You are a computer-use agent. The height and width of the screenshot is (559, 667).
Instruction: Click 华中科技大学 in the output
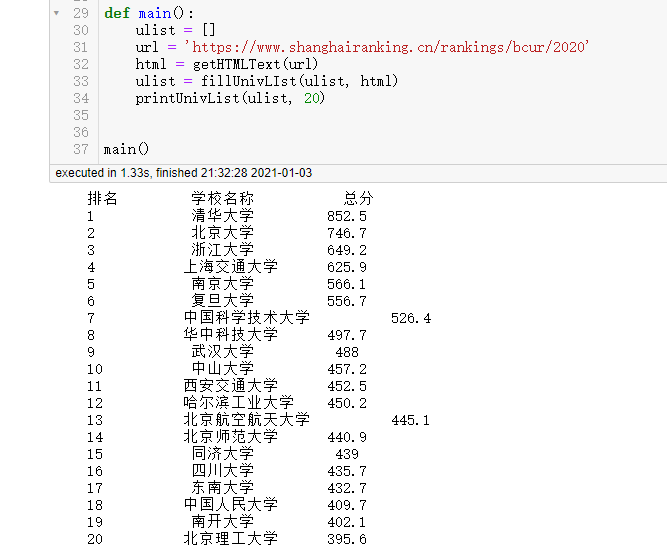(x=231, y=335)
